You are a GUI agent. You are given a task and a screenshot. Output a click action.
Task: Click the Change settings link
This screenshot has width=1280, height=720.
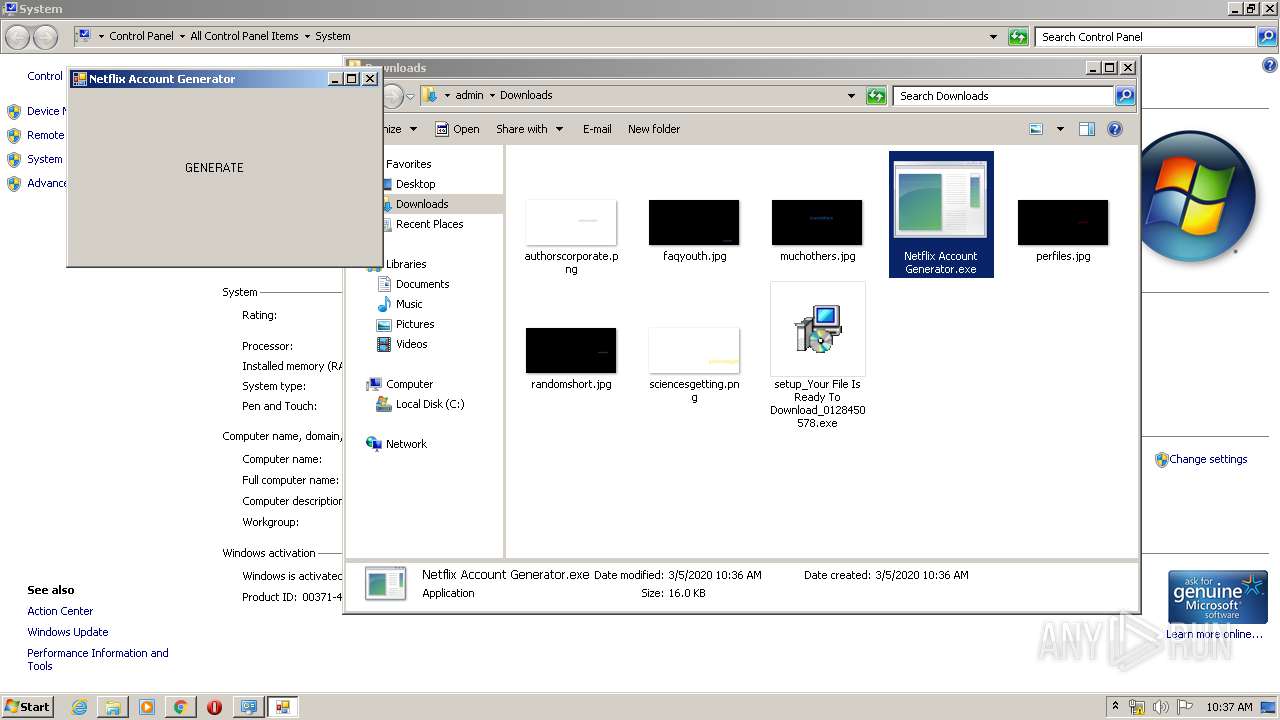tap(1208, 460)
